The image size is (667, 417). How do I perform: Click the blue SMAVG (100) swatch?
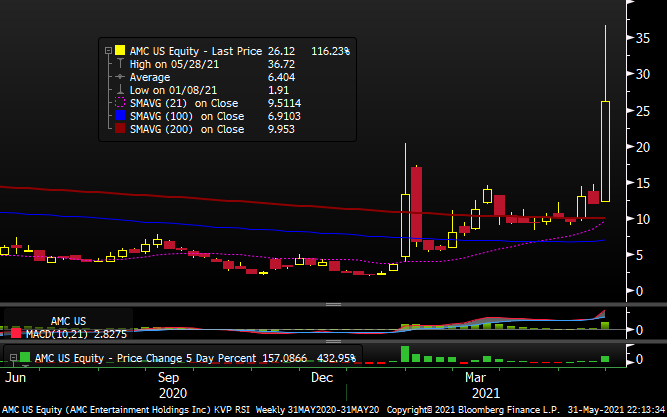tap(120, 116)
